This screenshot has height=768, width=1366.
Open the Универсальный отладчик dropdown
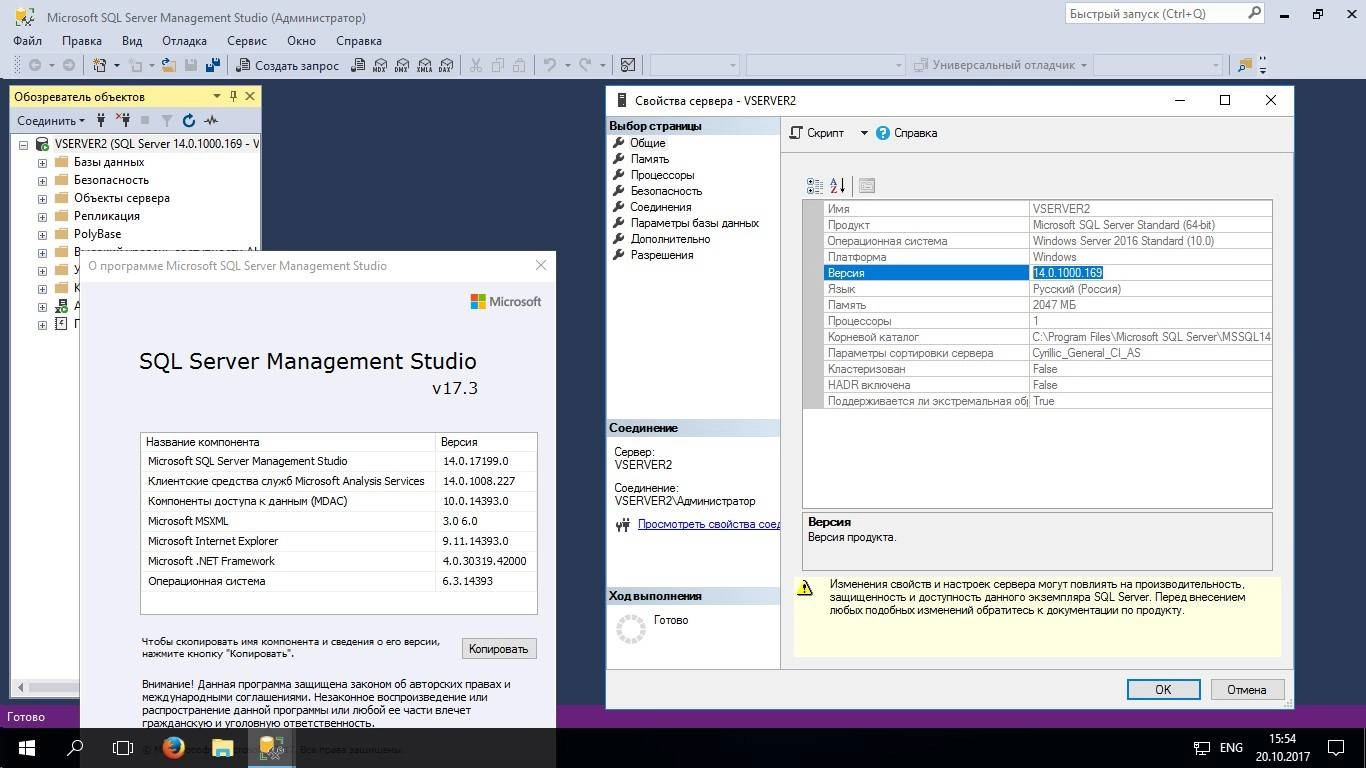pos(1083,65)
